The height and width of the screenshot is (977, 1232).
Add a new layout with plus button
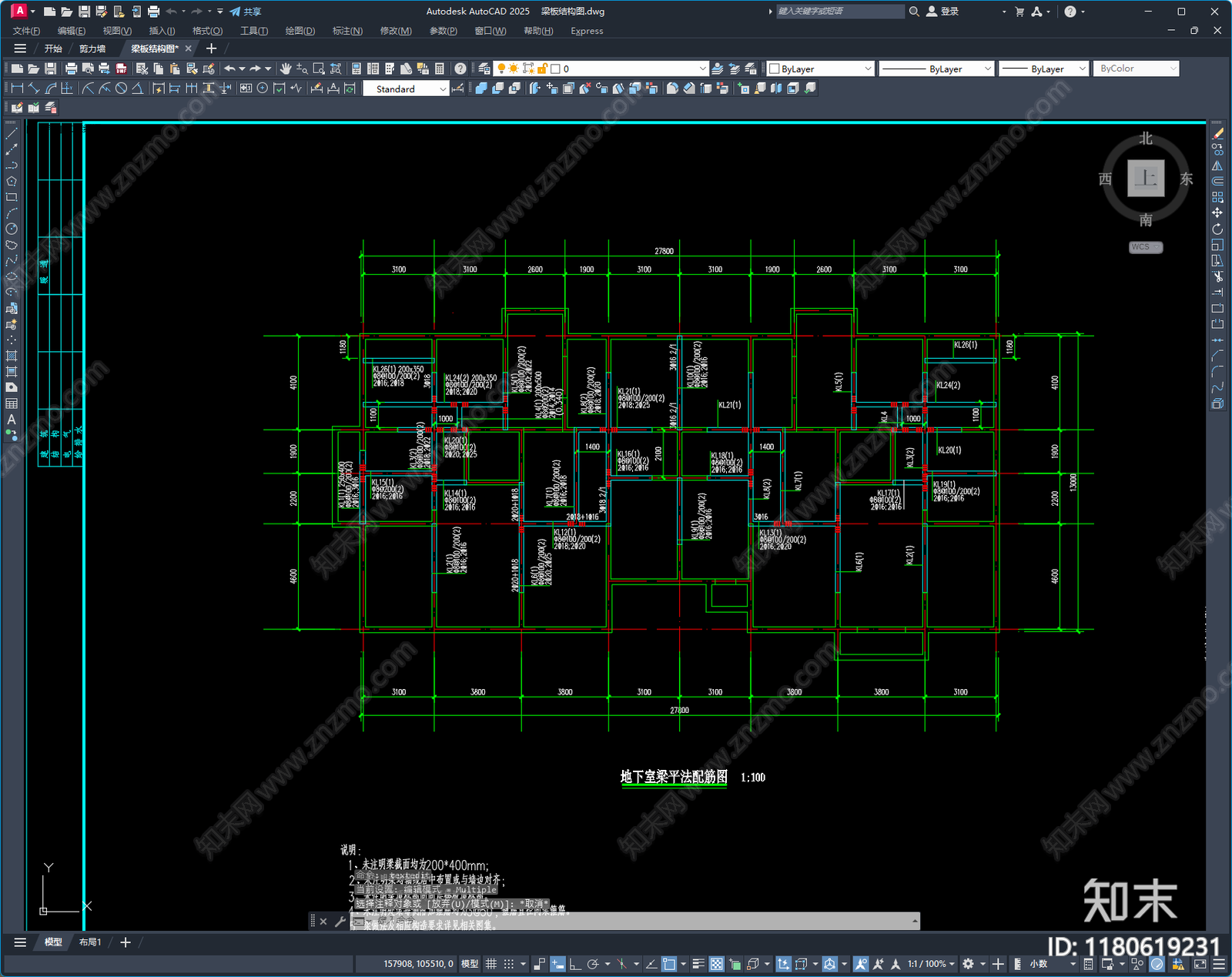pyautogui.click(x=126, y=942)
